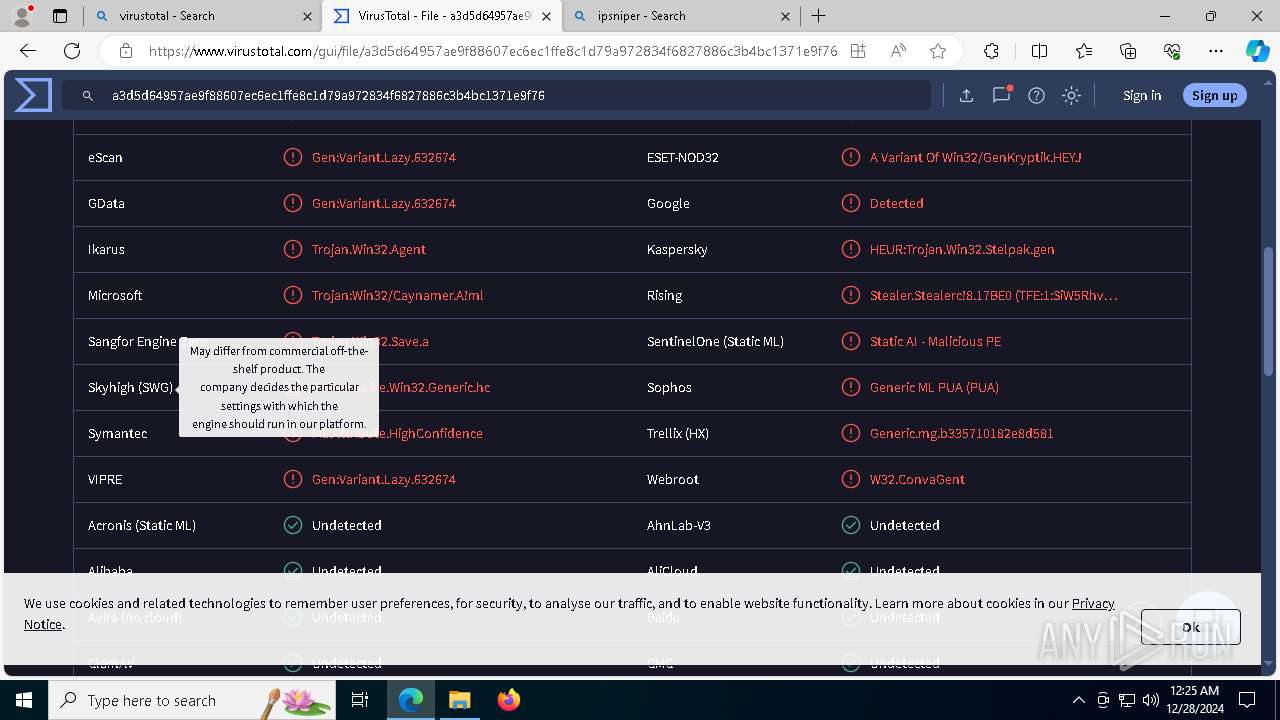Open File Explorer from taskbar
The image size is (1280, 720).
pos(459,700)
